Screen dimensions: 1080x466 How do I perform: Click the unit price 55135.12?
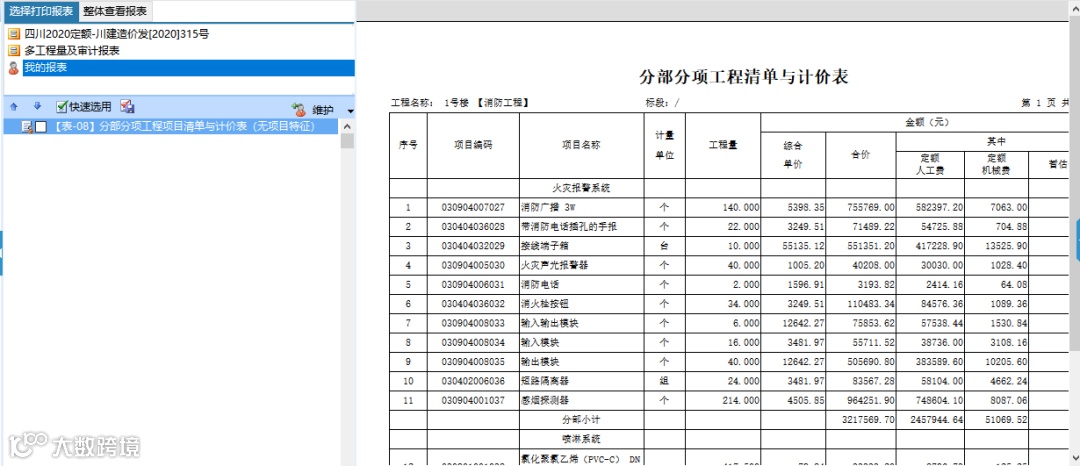tap(793, 246)
